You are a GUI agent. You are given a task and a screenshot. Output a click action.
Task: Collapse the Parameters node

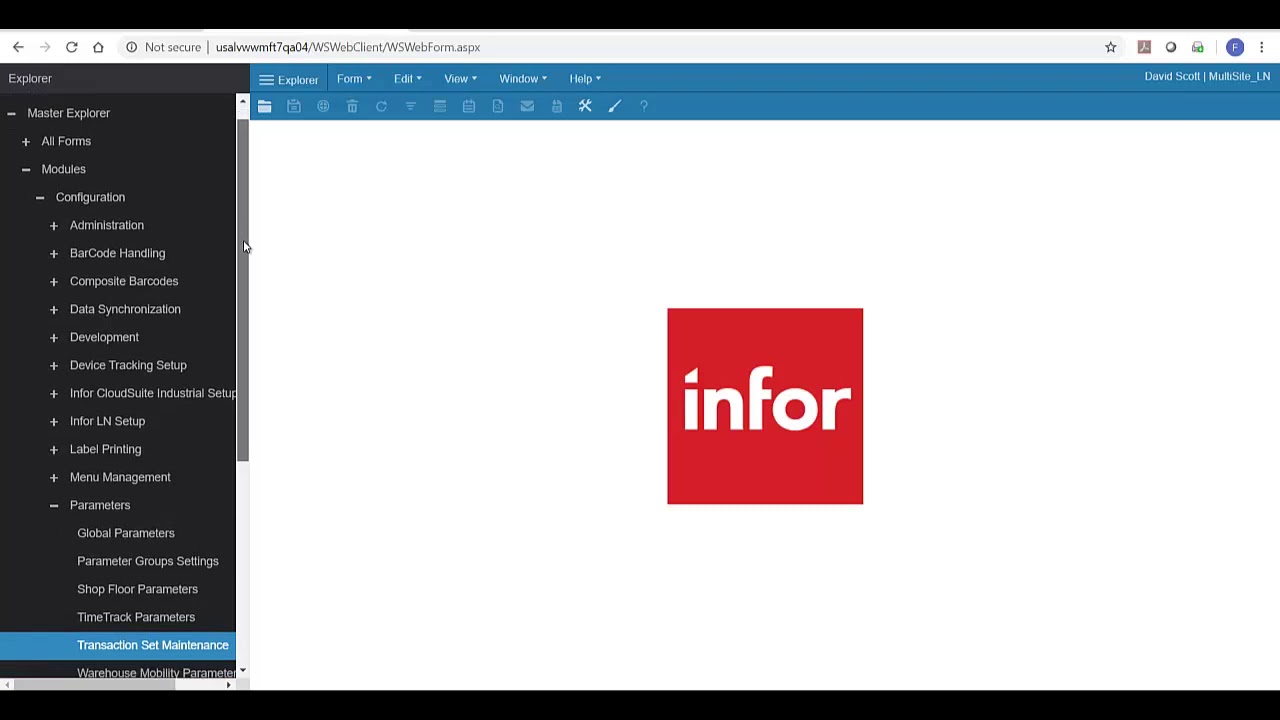(54, 506)
